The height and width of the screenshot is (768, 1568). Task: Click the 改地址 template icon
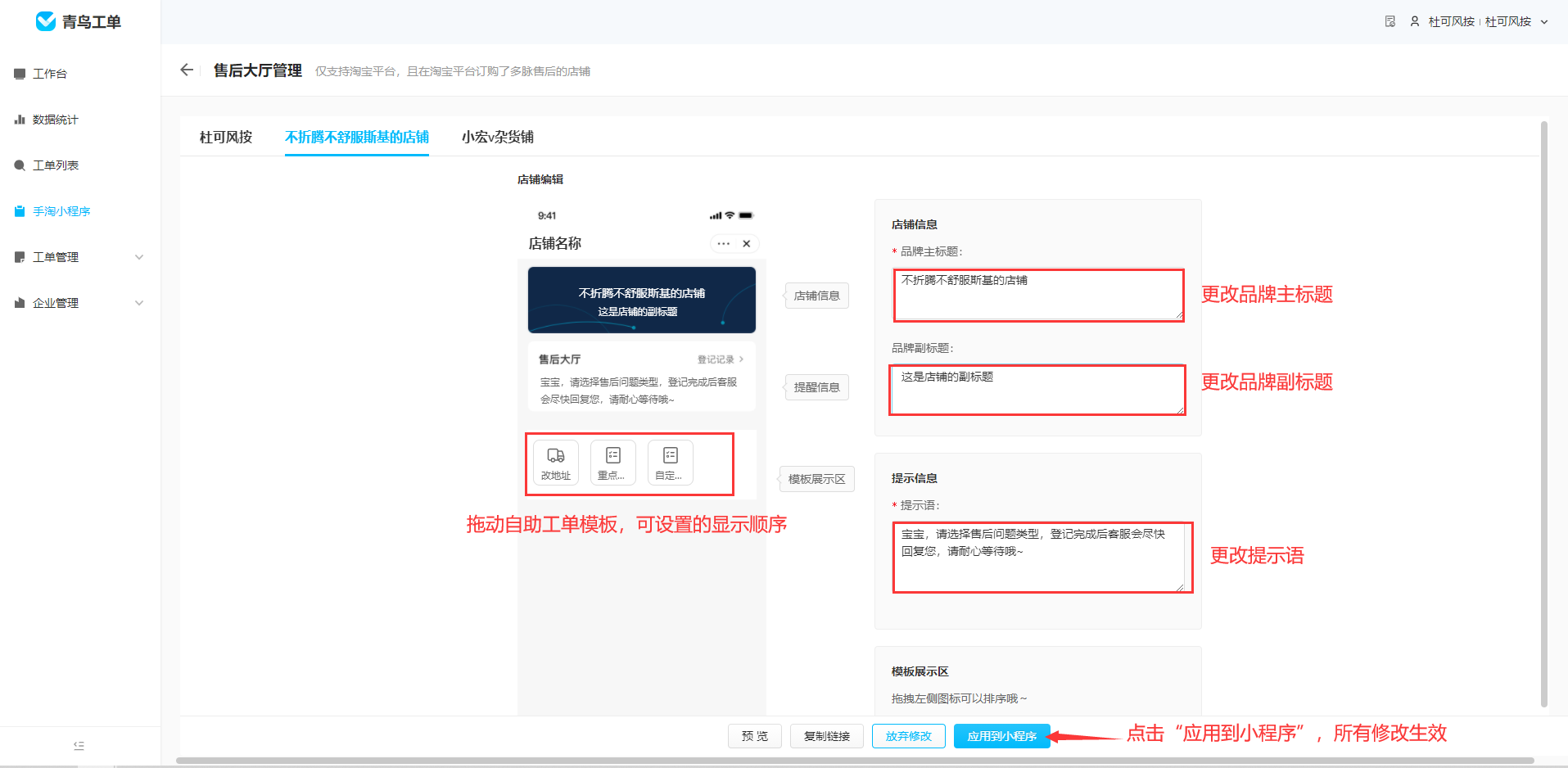[556, 463]
